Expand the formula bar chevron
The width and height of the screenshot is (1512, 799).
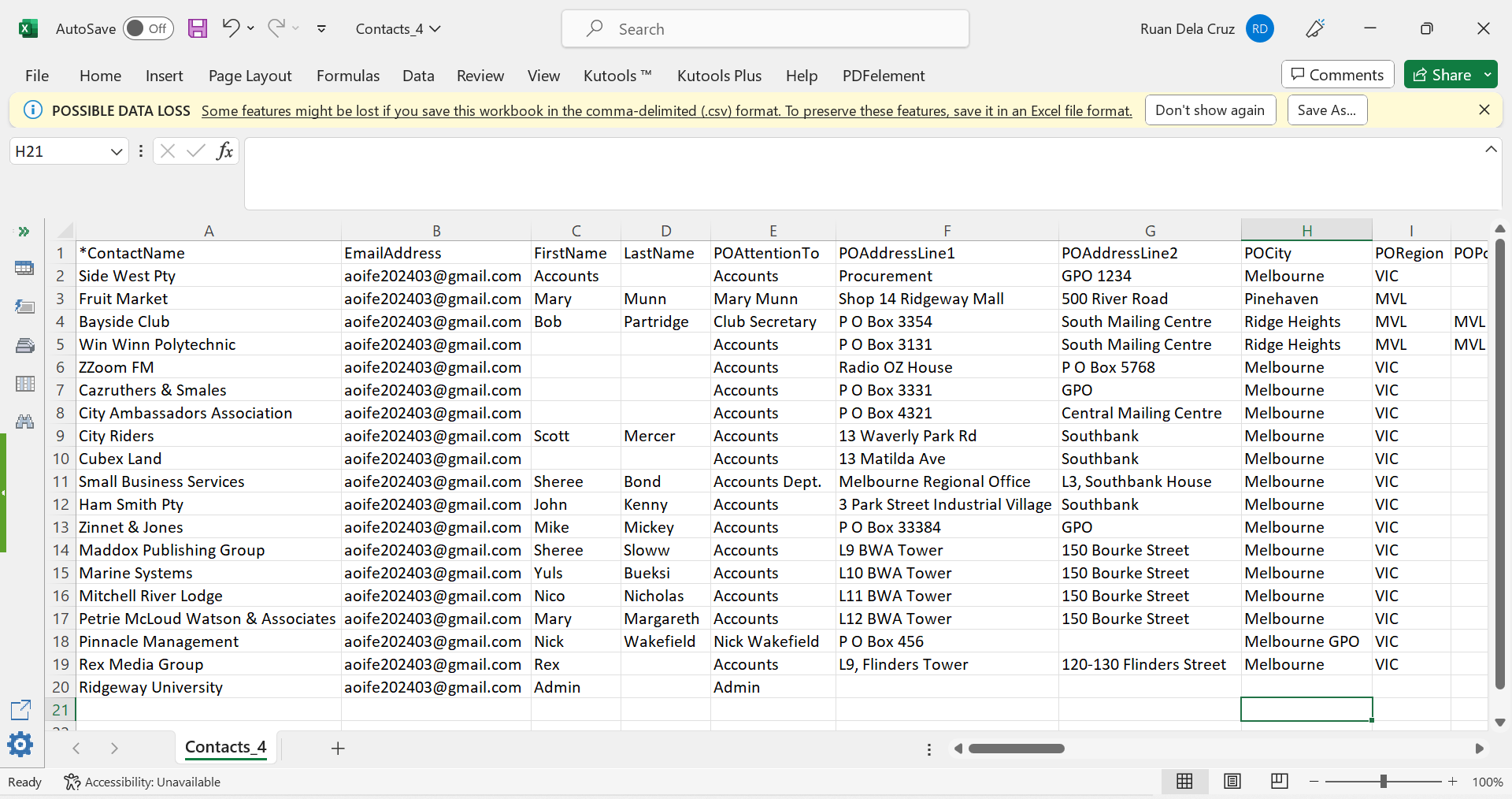point(1491,150)
